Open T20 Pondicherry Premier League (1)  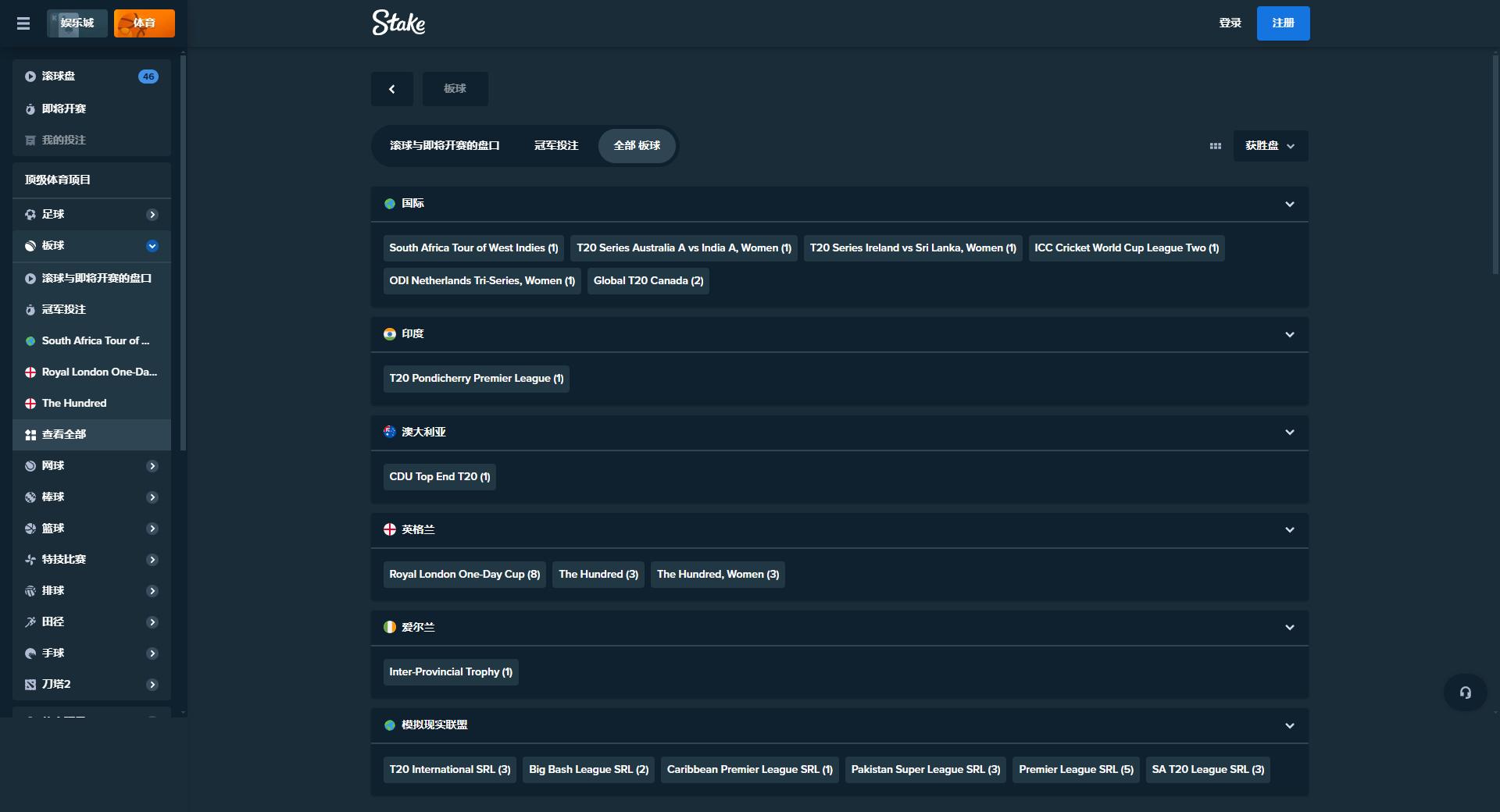pyautogui.click(x=477, y=379)
